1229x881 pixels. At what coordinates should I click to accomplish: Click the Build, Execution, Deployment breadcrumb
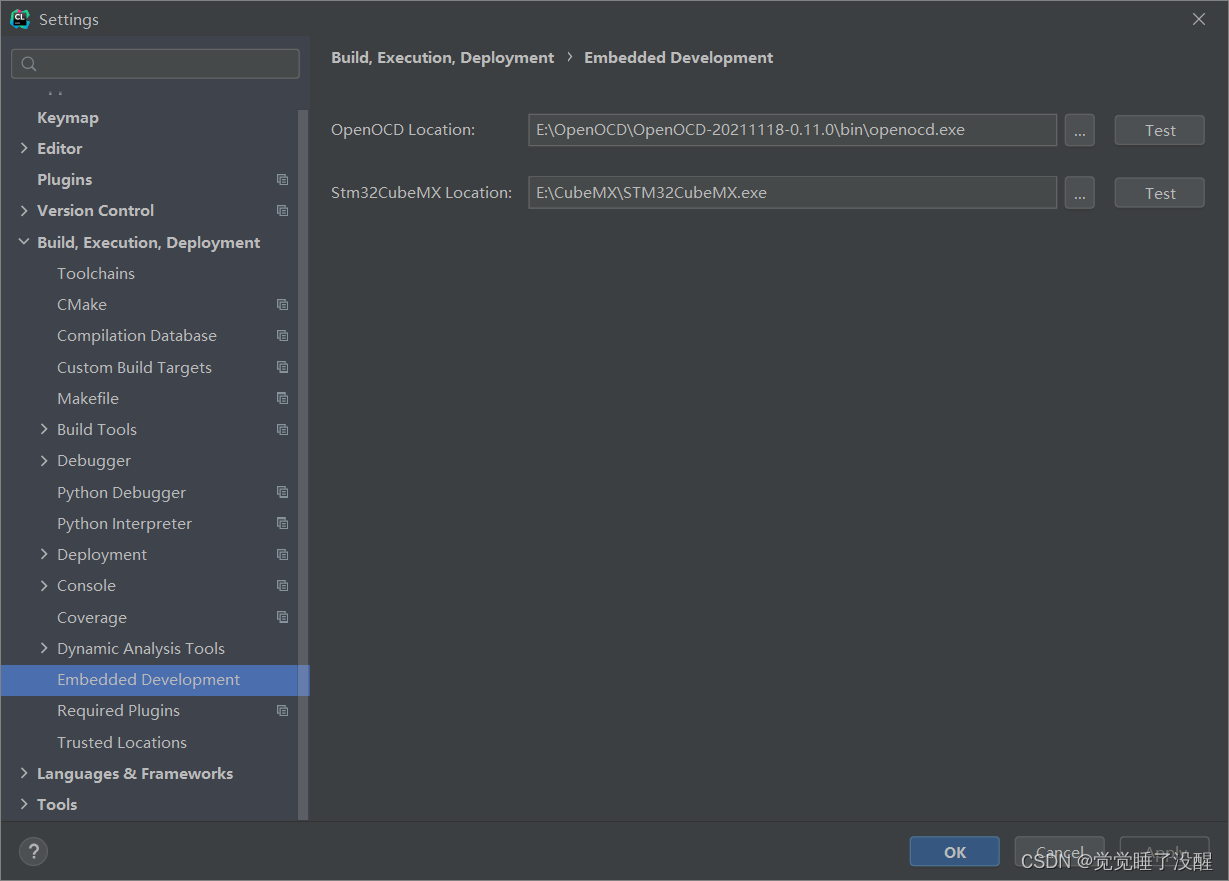[x=442, y=58]
